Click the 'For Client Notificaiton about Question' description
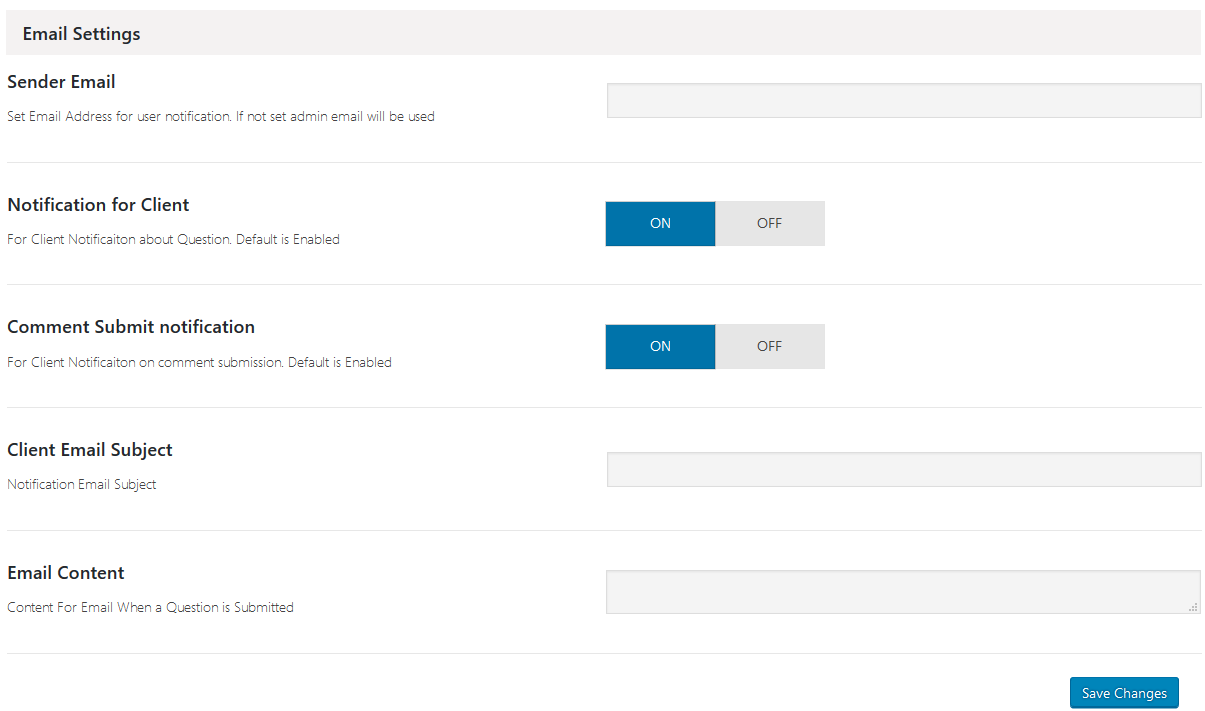The height and width of the screenshot is (711, 1205). pyautogui.click(x=173, y=240)
